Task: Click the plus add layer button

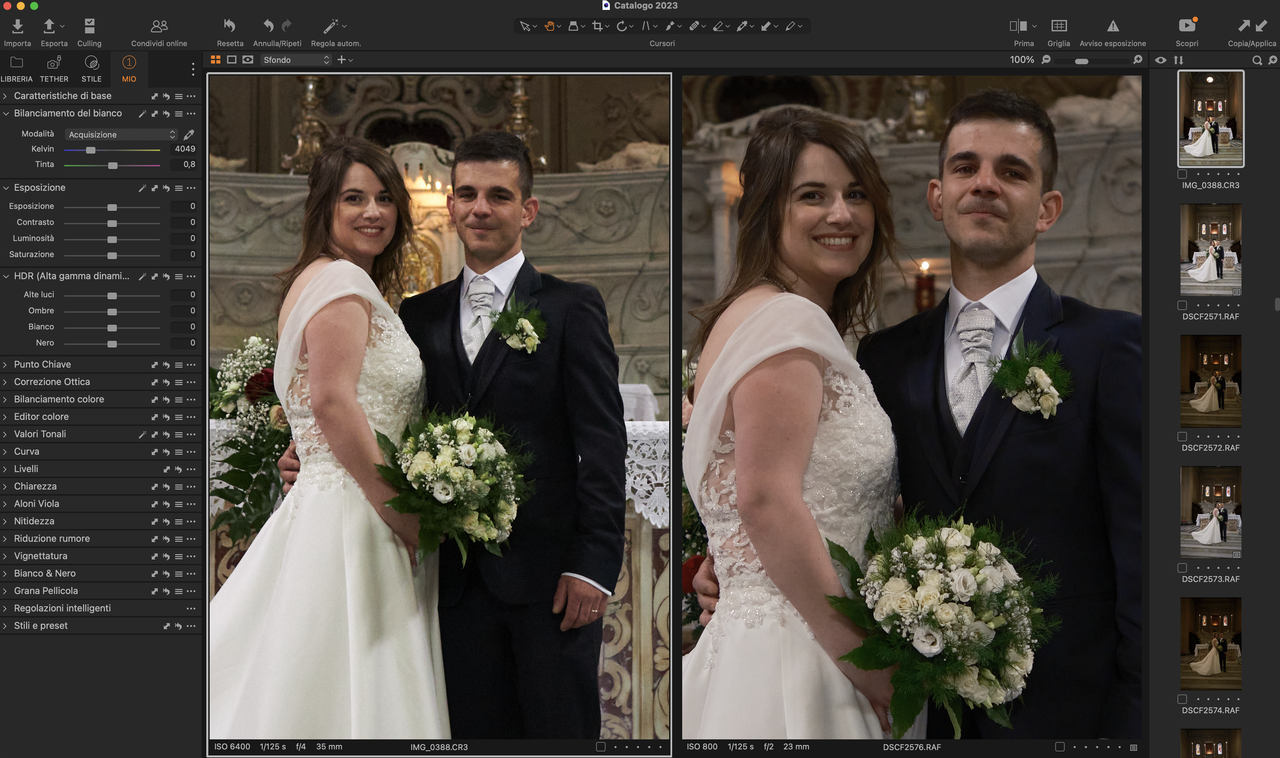Action: [341, 60]
